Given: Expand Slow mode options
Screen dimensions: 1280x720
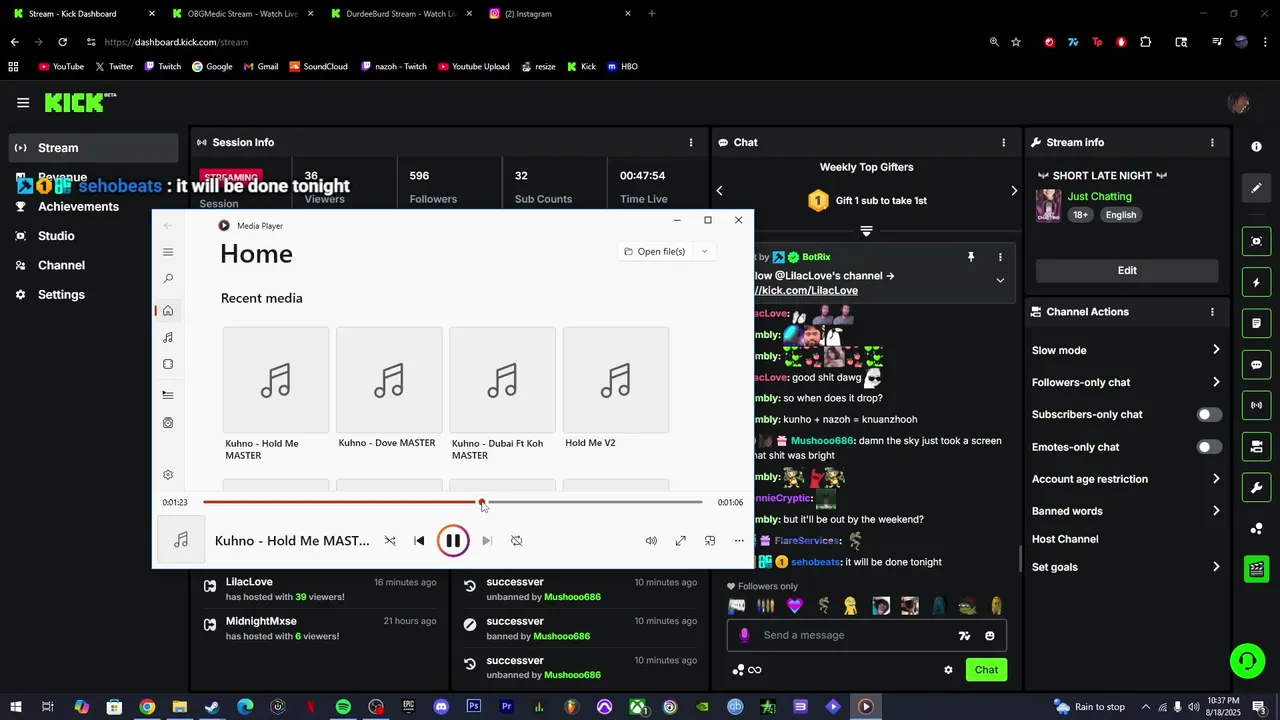Looking at the screenshot, I should (1216, 350).
